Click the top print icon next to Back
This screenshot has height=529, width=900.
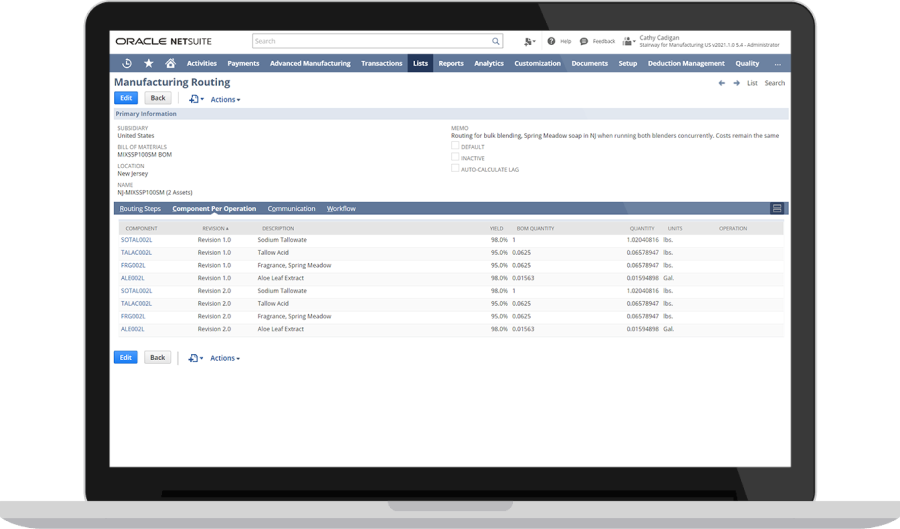point(196,99)
